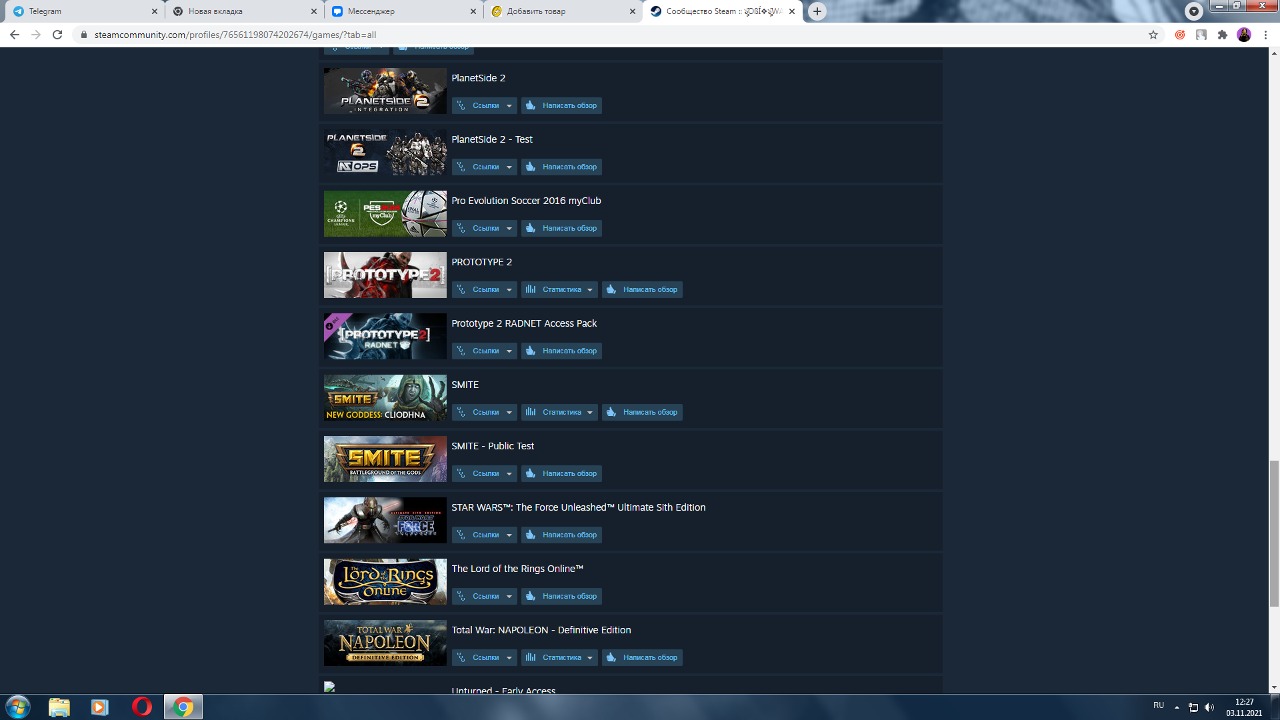Expand Статистика dropdown for SMITE

click(x=559, y=412)
